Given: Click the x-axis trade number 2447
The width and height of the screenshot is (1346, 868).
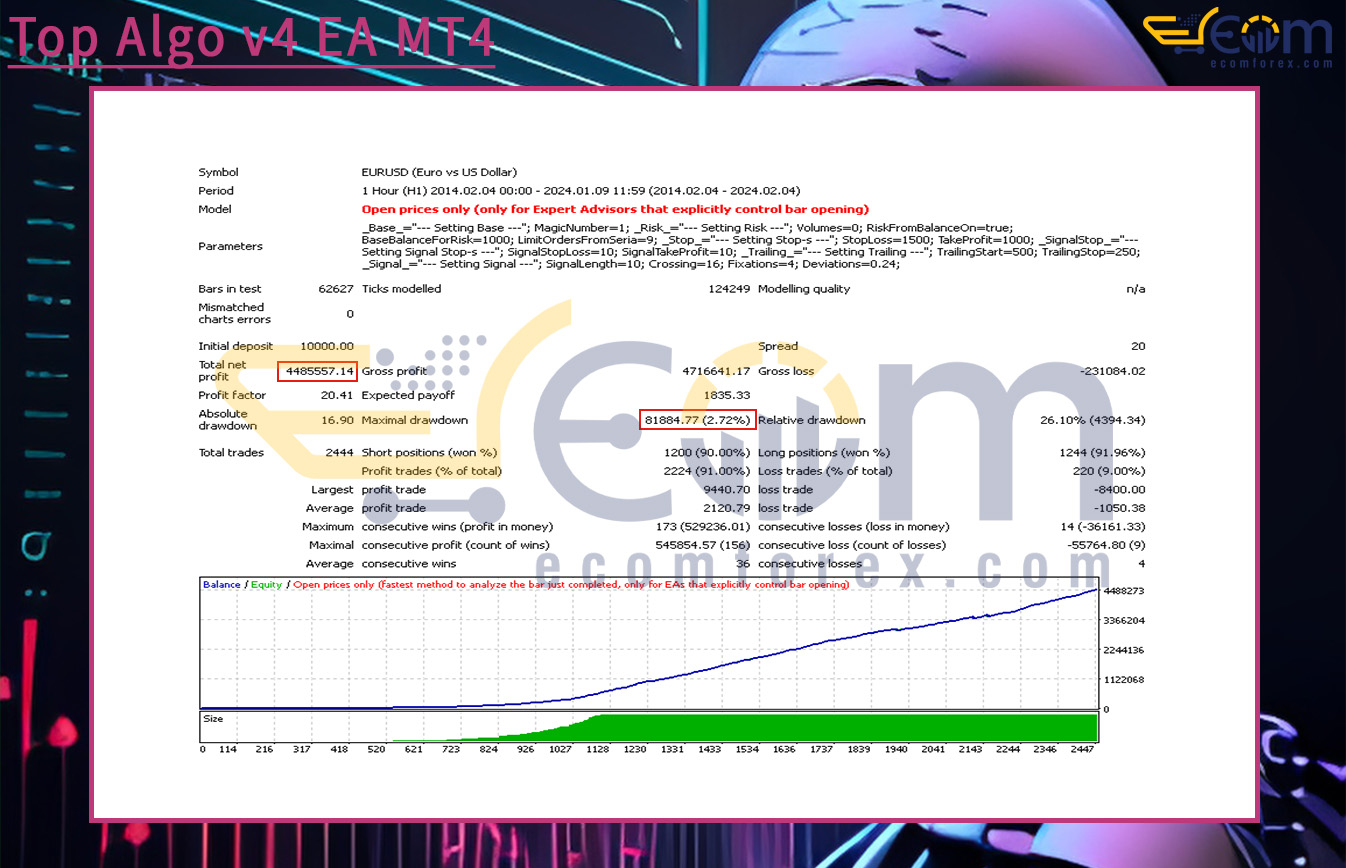Looking at the screenshot, I should (1082, 748).
